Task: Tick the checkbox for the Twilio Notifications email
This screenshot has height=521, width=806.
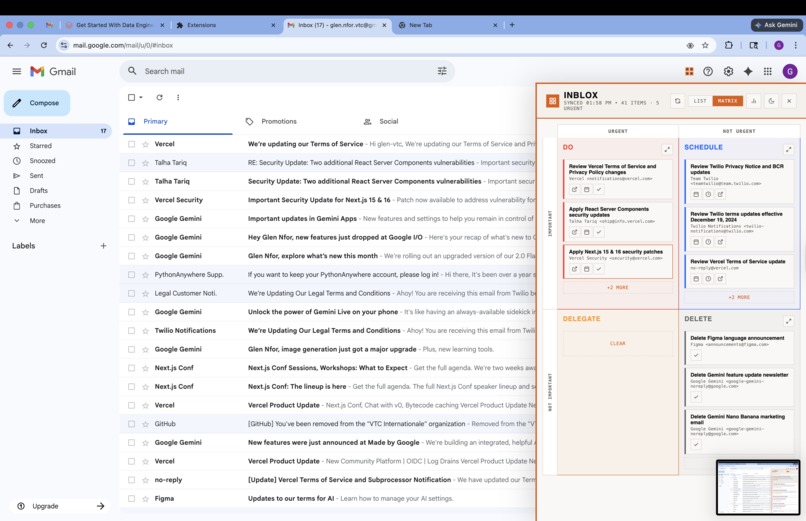Action: [x=132, y=330]
